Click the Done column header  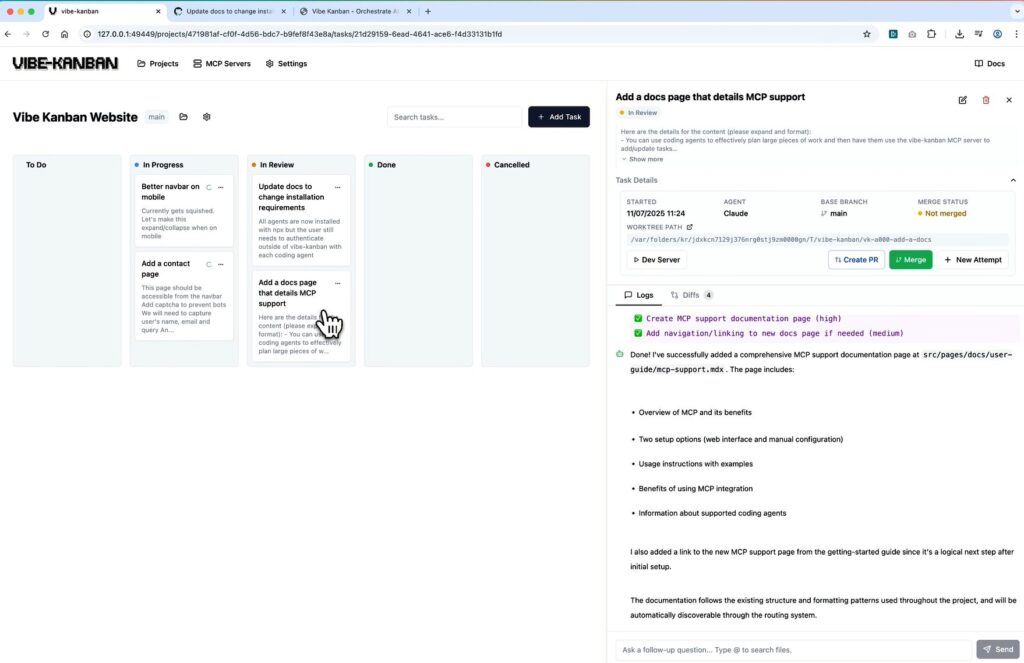(386, 165)
